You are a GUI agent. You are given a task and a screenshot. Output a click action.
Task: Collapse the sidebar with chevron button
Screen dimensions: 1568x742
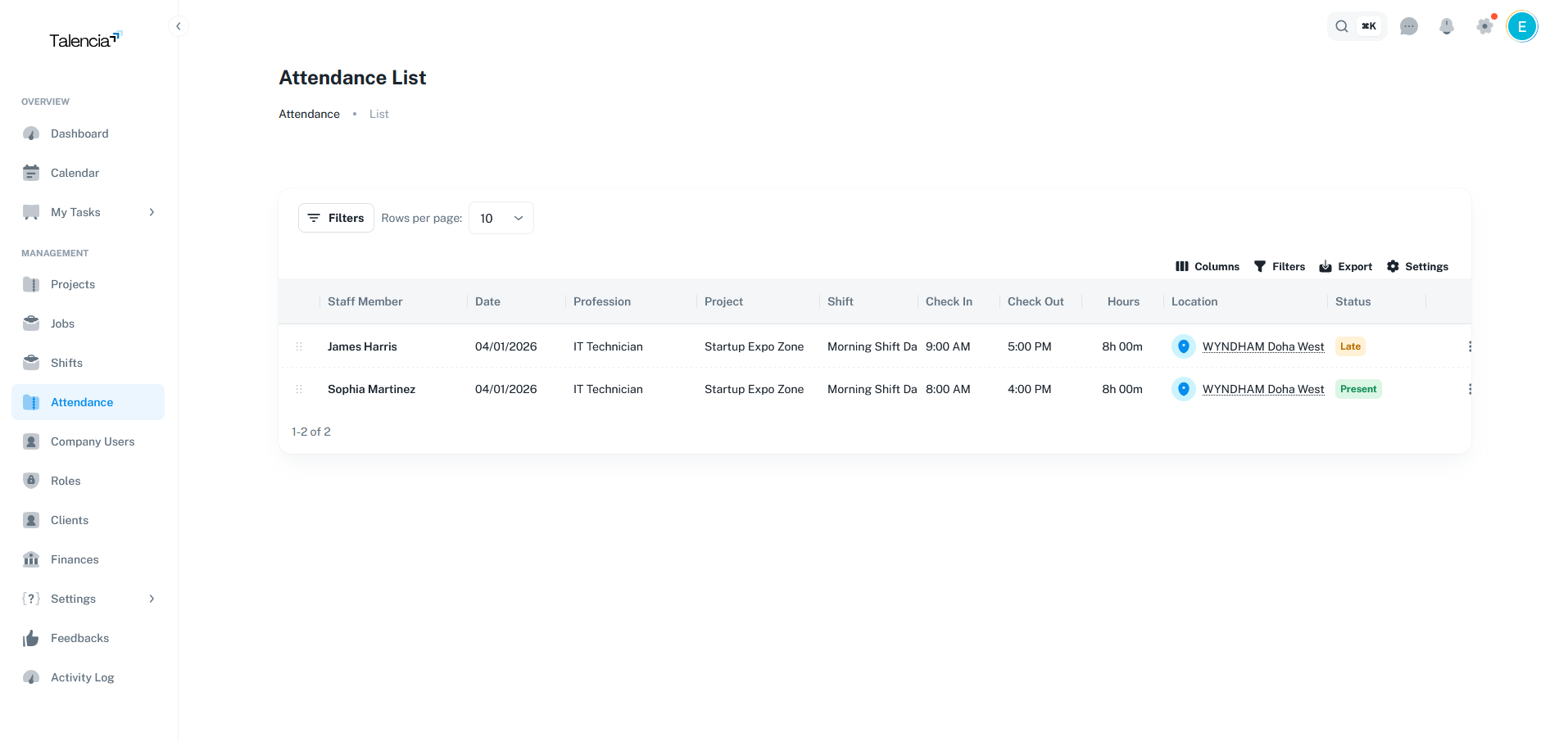tap(178, 26)
